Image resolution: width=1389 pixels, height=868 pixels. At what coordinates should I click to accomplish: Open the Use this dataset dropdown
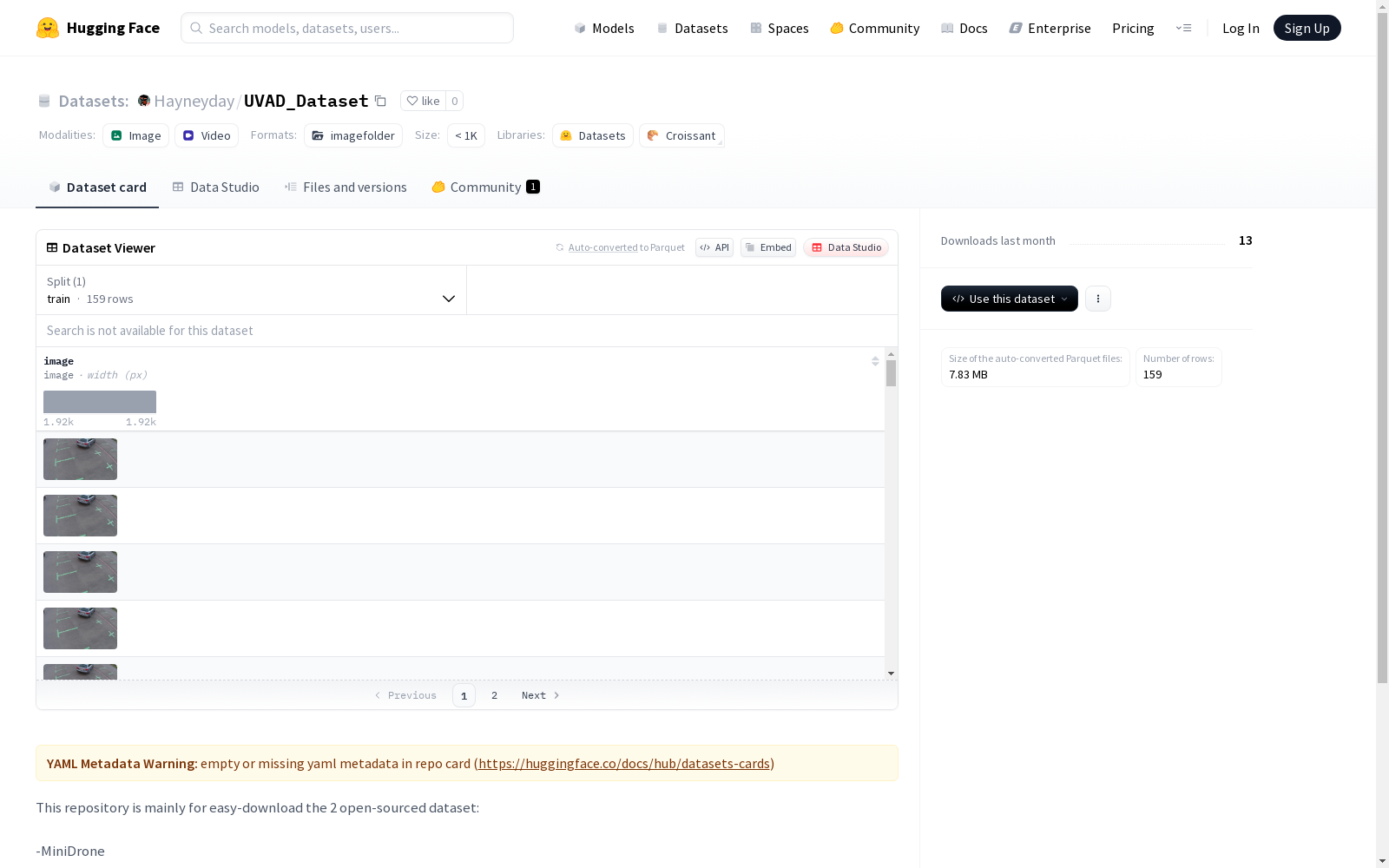1010,299
